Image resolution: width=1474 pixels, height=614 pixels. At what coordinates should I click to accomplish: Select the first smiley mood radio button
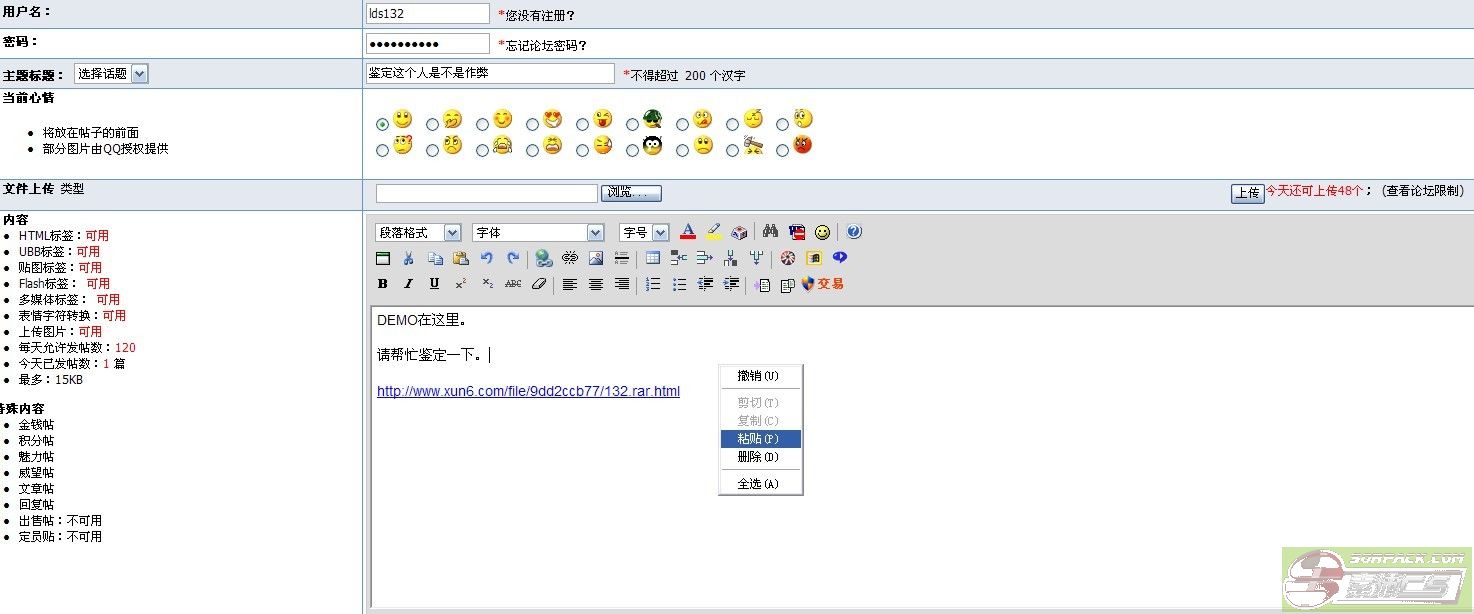[382, 125]
